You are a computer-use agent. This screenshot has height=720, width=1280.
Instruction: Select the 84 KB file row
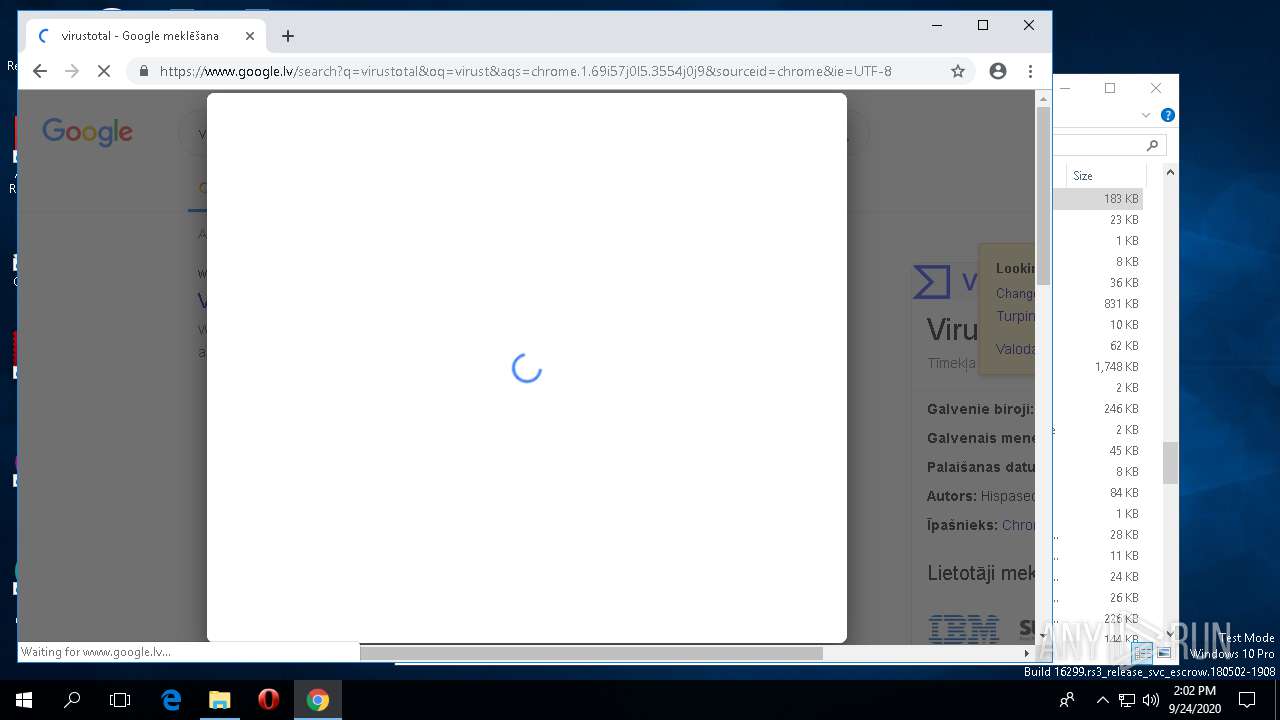1098,493
